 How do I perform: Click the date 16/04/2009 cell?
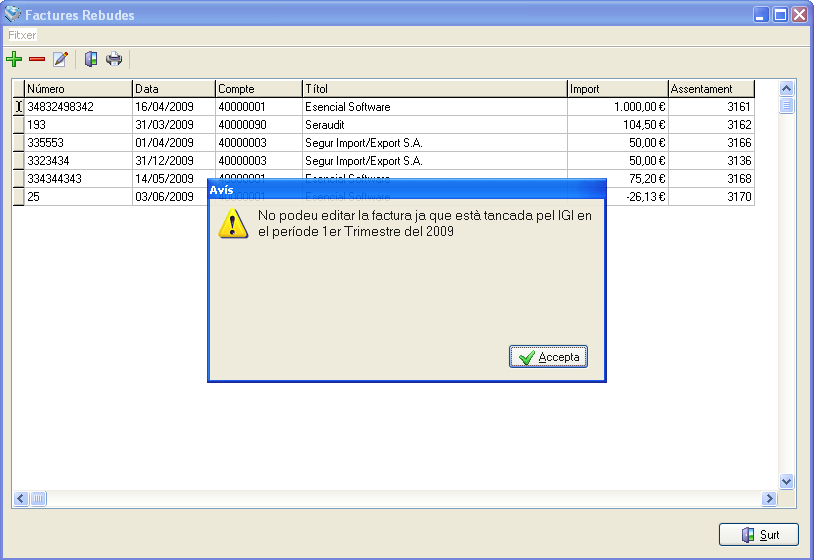173,107
